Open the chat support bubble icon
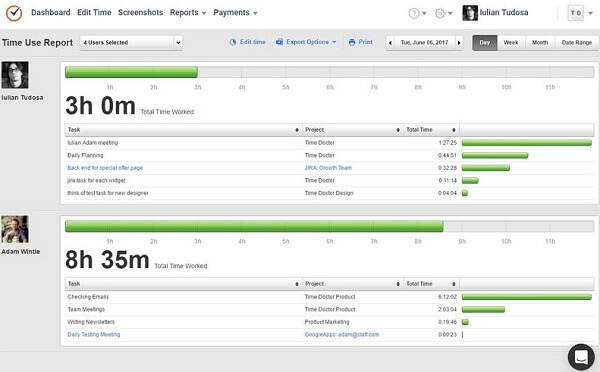Viewport: 600px width, 372px height. coord(581,357)
